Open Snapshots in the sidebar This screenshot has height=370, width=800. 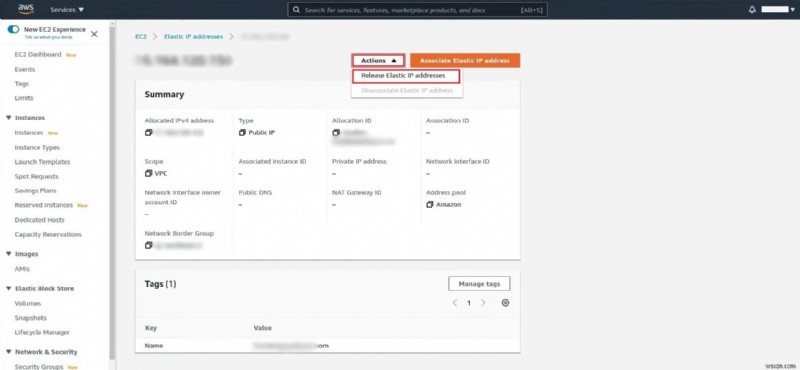pos(31,318)
